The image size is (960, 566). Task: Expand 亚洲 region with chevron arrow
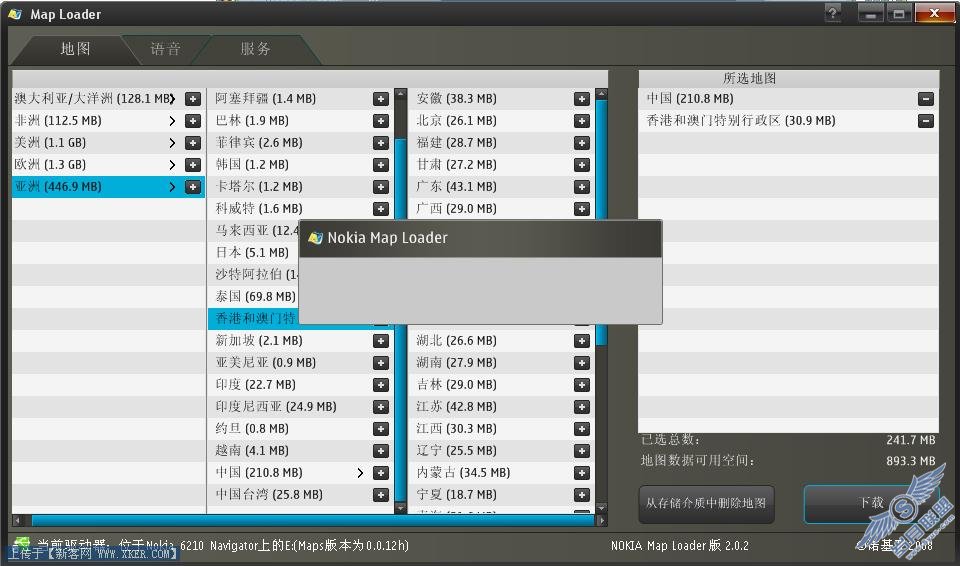pyautogui.click(x=172, y=187)
